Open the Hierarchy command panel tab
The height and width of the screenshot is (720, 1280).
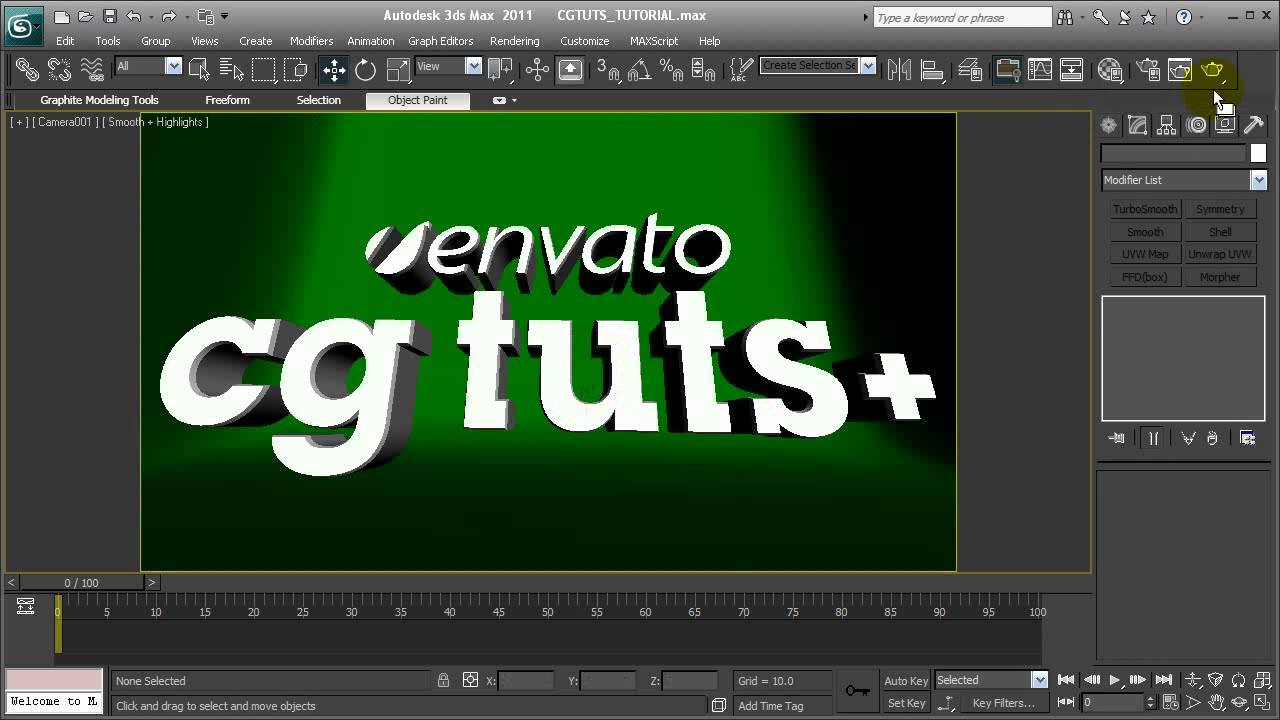point(1166,125)
